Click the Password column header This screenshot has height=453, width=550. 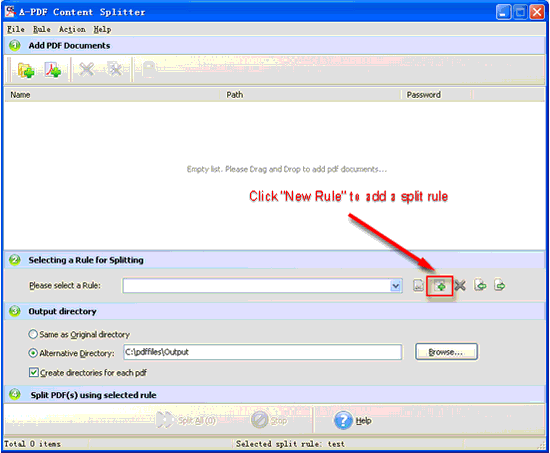(437, 95)
